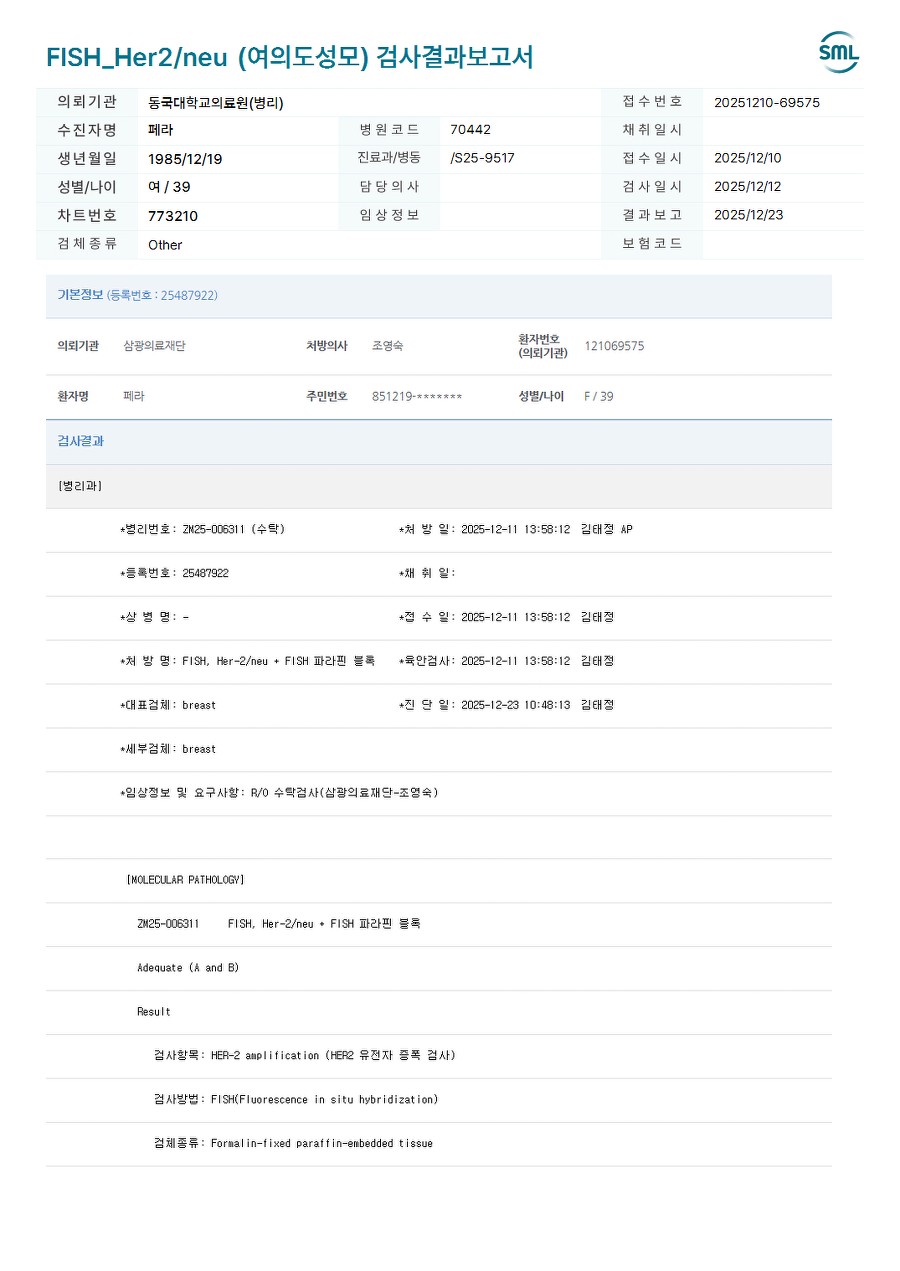Viewport: 900px width, 1271px height.
Task: Select the 검체종류 Formalin-fixed paraffin-embedded tissue line
Action: pos(293,1145)
